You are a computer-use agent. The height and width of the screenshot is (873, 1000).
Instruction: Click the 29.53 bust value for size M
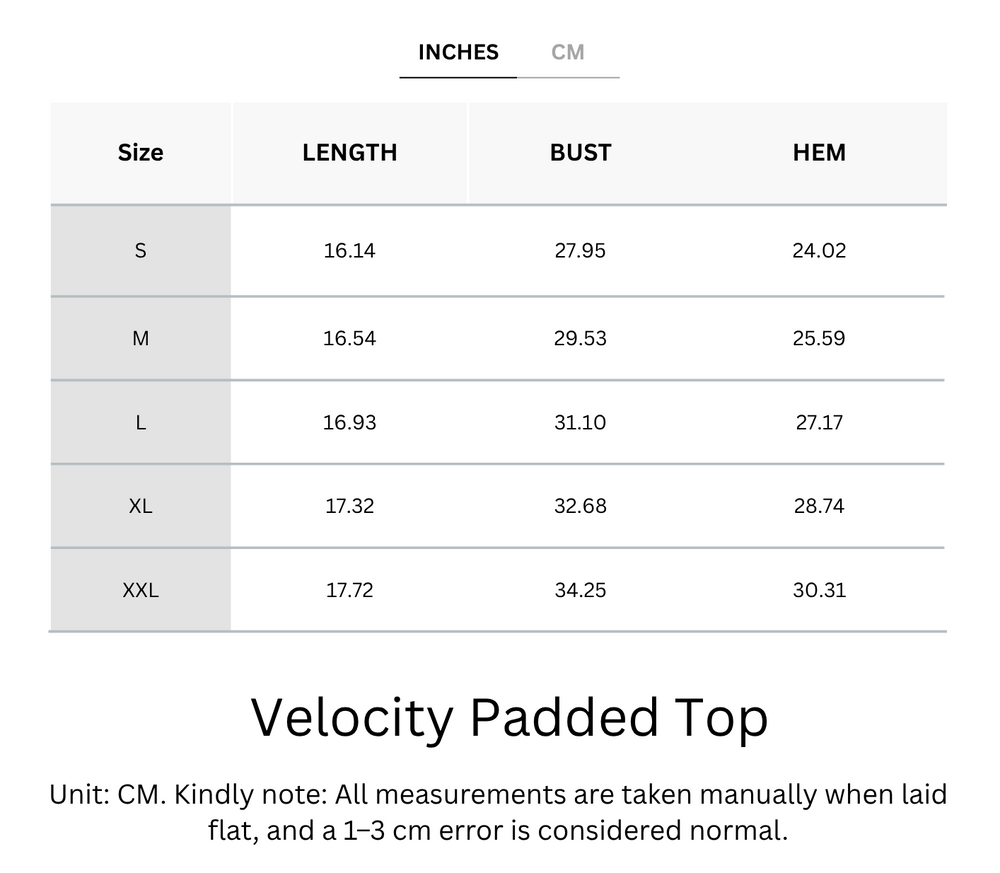click(580, 338)
